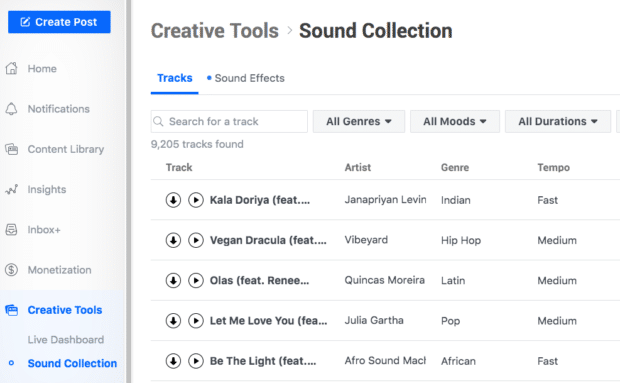The image size is (620, 383).
Task: Click the Content Library icon
Action: point(11,149)
